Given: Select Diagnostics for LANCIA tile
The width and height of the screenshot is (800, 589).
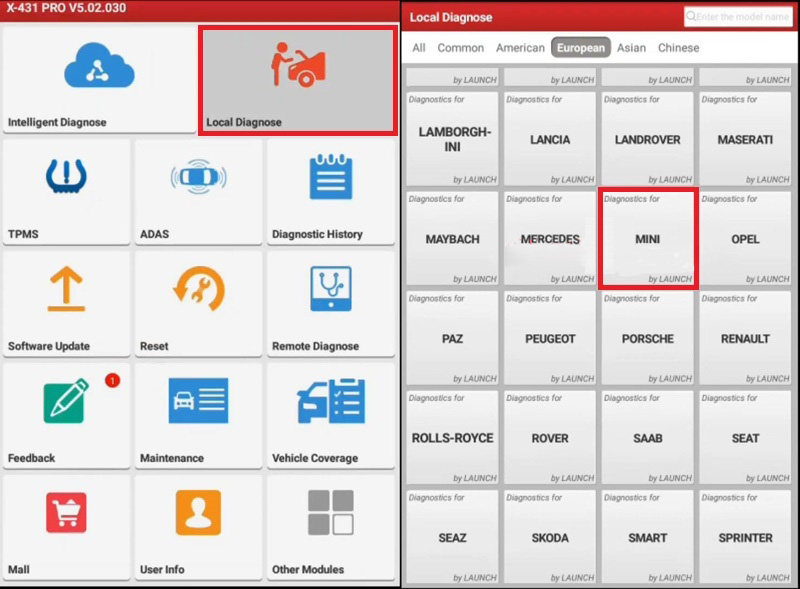Looking at the screenshot, I should (x=550, y=139).
